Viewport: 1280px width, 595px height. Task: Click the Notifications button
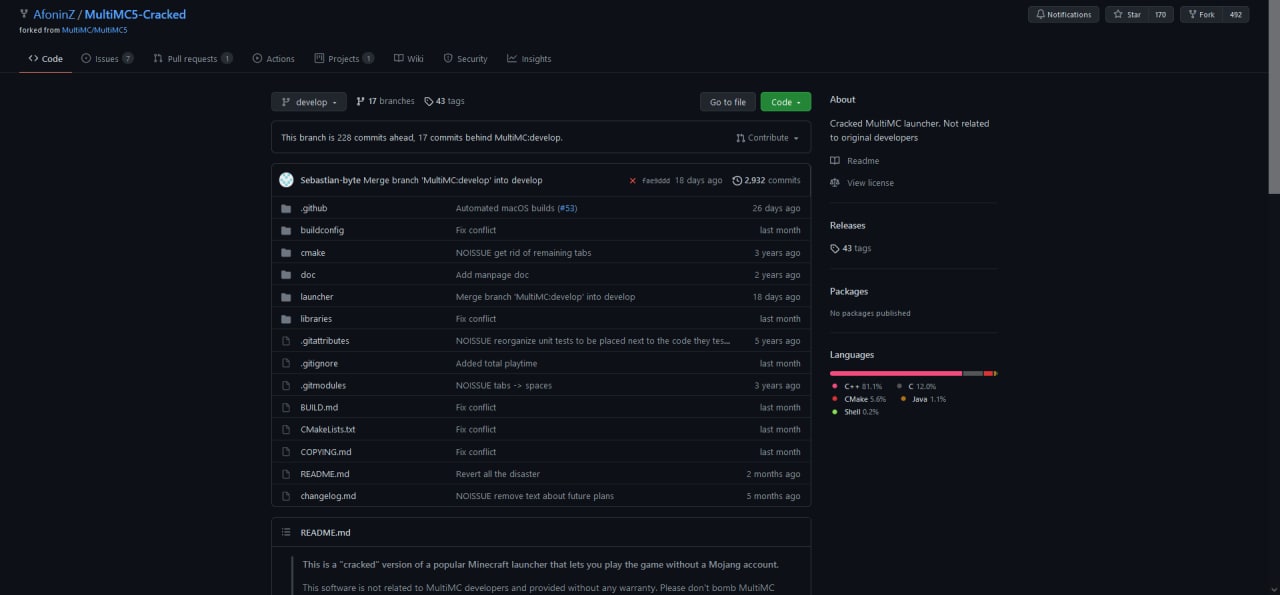(x=1063, y=15)
